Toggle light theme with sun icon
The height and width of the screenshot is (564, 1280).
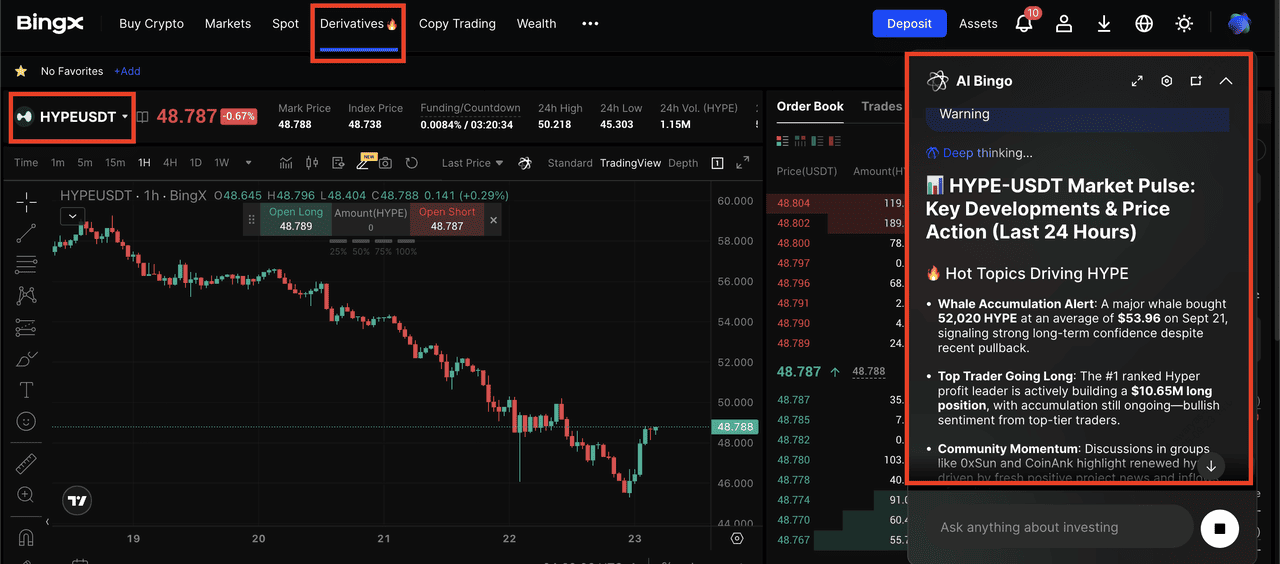click(1184, 23)
